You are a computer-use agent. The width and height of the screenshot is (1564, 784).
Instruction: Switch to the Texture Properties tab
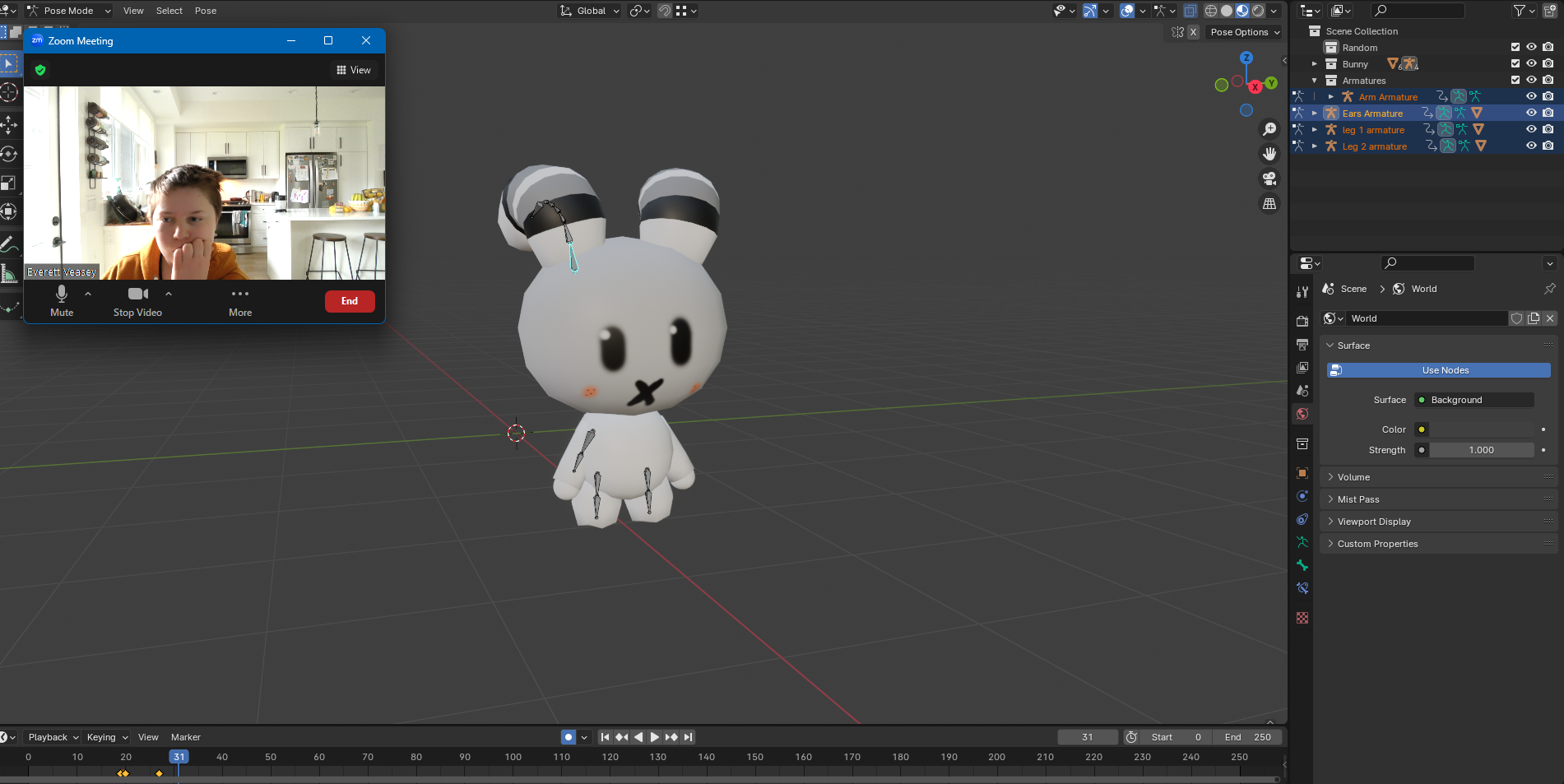coord(1302,618)
